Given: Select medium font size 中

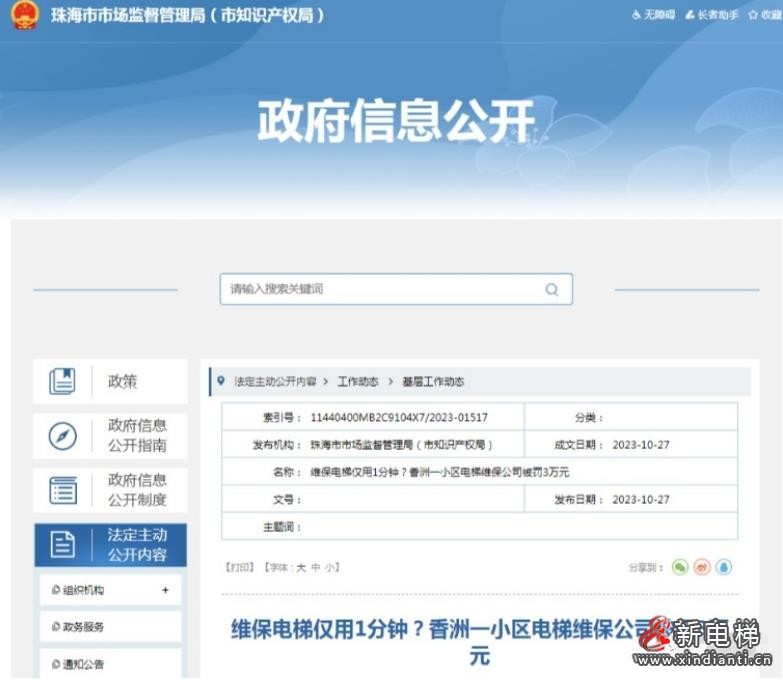Looking at the screenshot, I should [x=315, y=567].
